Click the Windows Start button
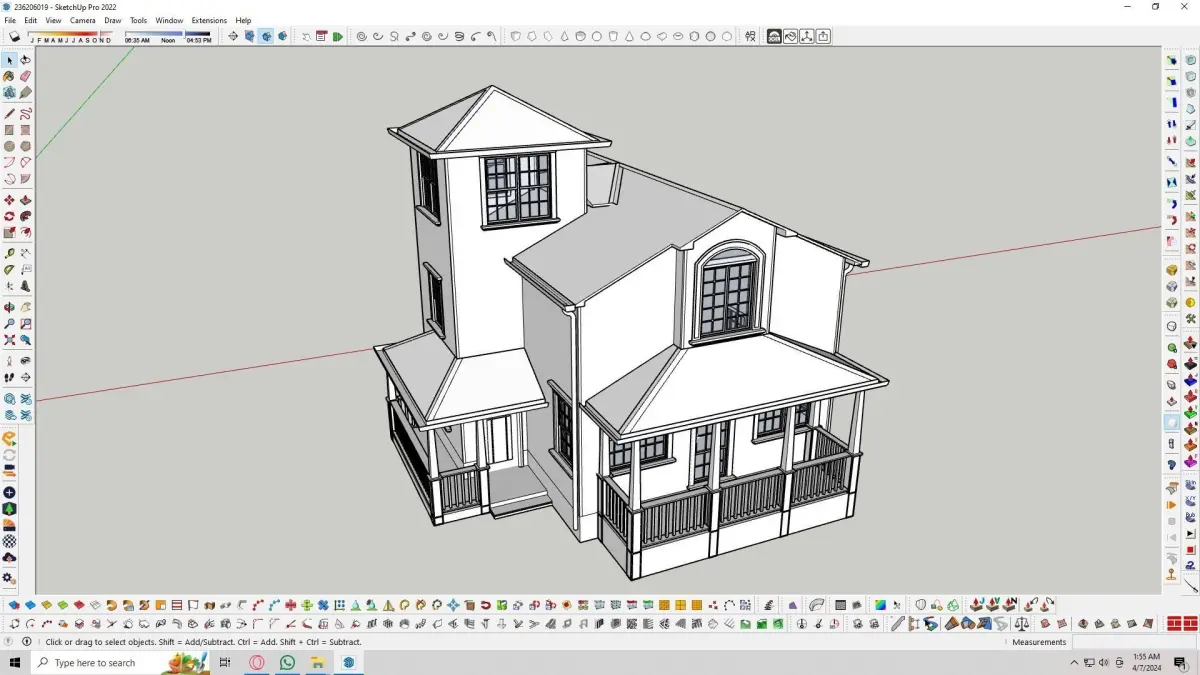 14,662
